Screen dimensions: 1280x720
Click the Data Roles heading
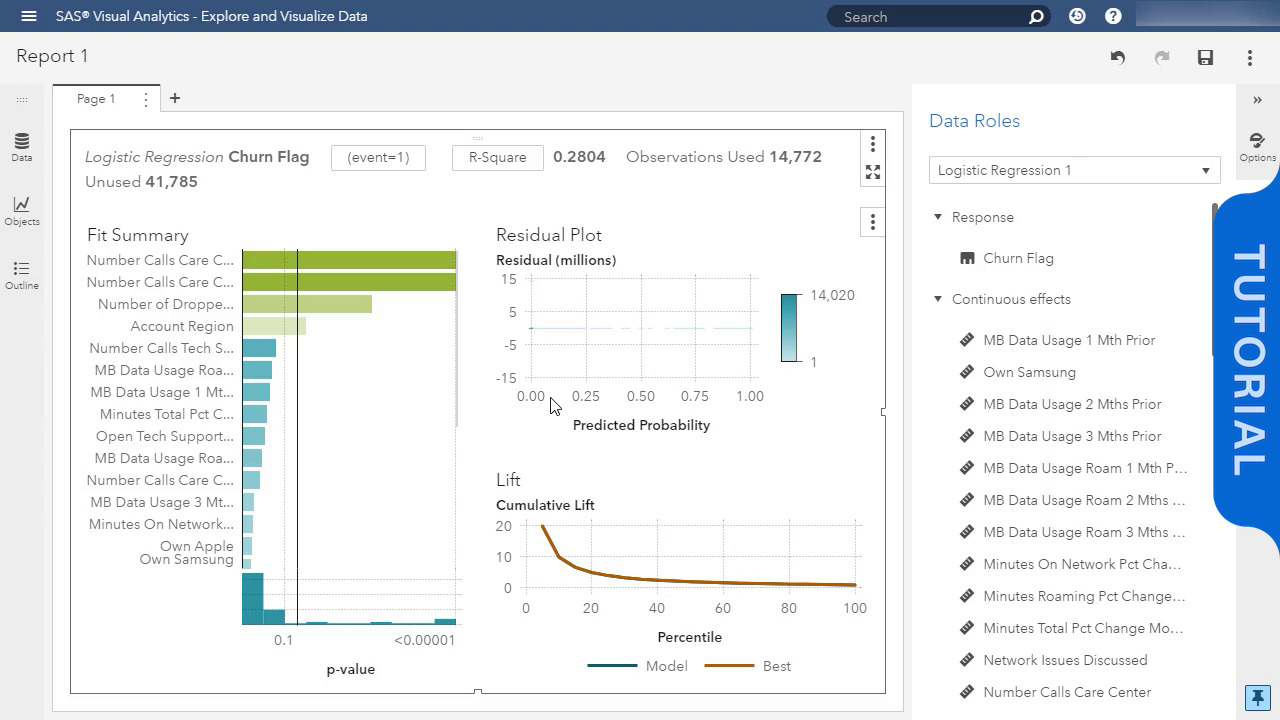click(974, 121)
